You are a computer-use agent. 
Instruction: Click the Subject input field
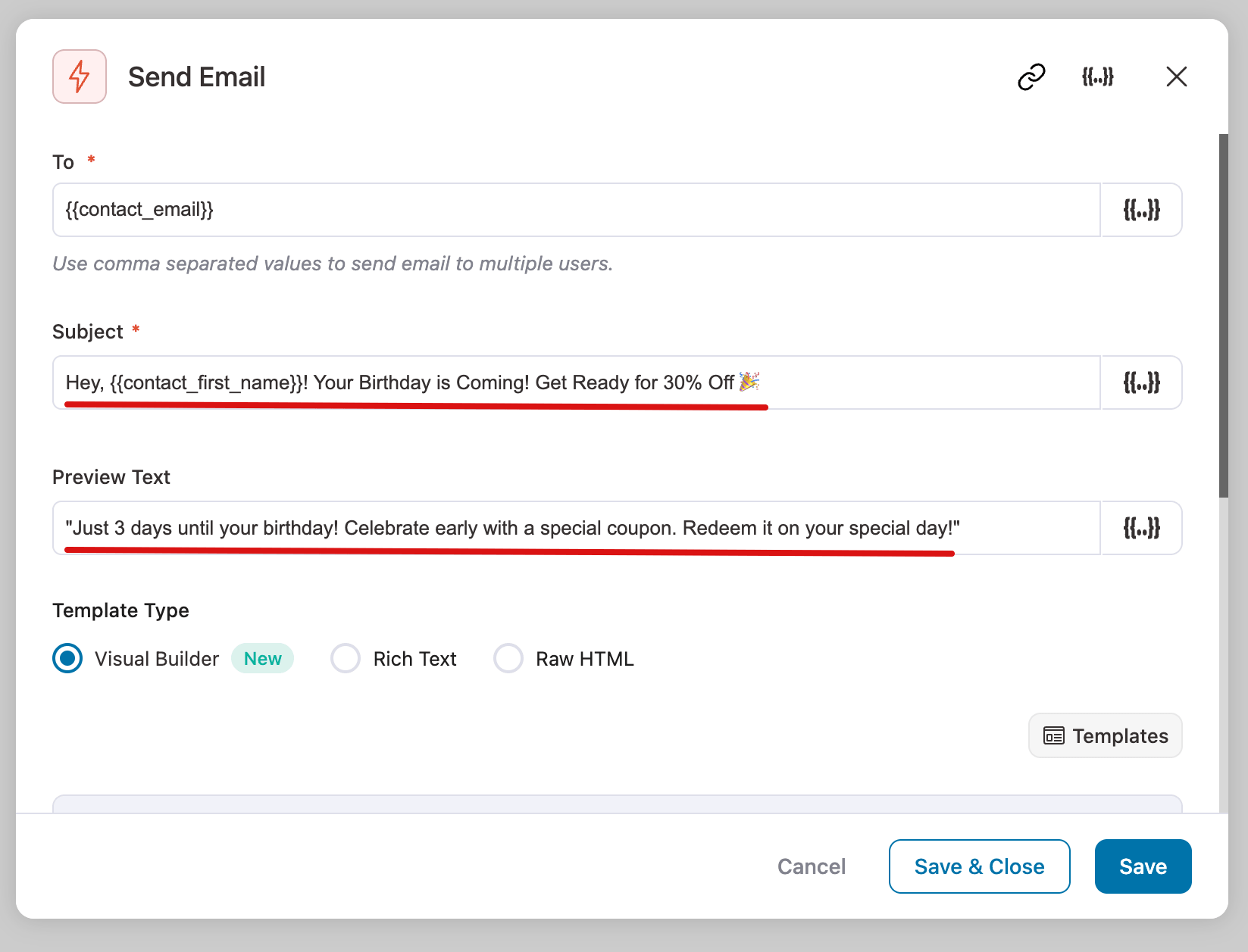(576, 382)
